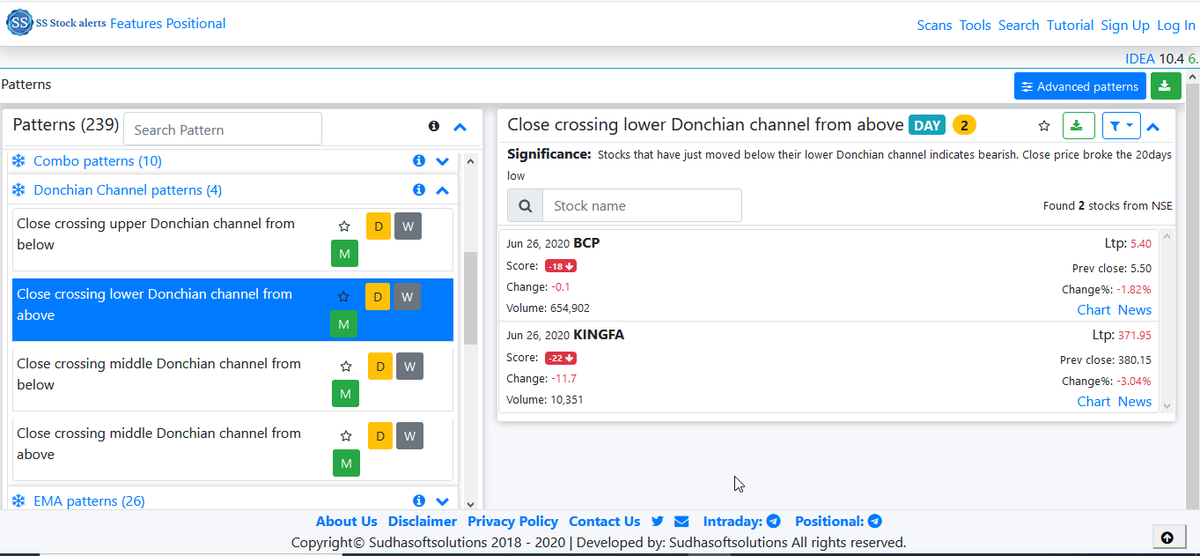1200x556 pixels.
Task: Click the email envelope icon in footer
Action: click(682, 521)
